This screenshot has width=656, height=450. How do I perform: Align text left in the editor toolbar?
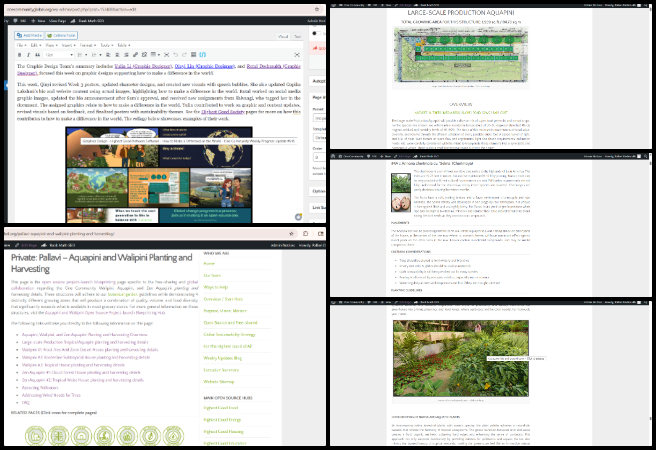click(108, 55)
